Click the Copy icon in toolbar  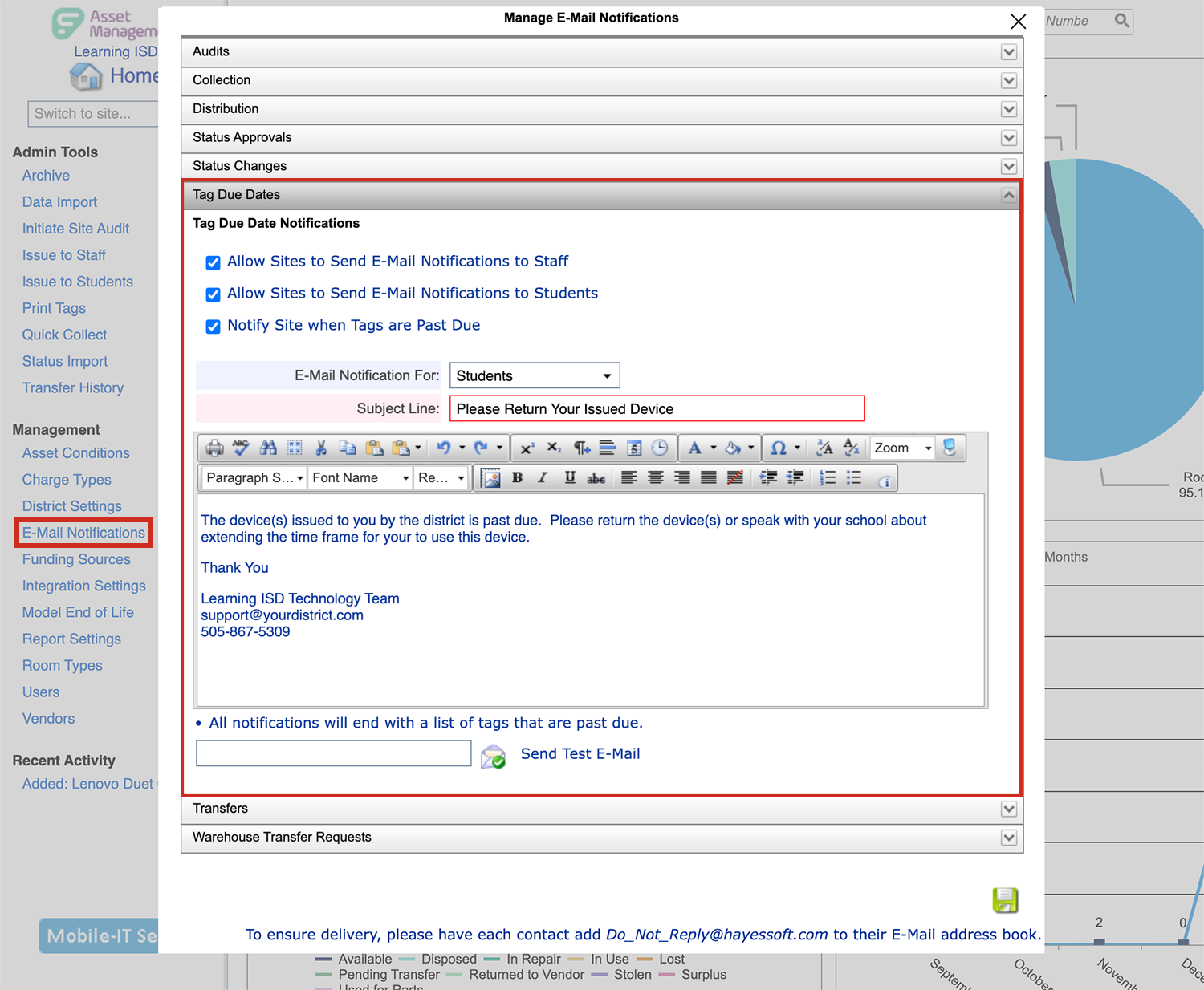(x=348, y=448)
